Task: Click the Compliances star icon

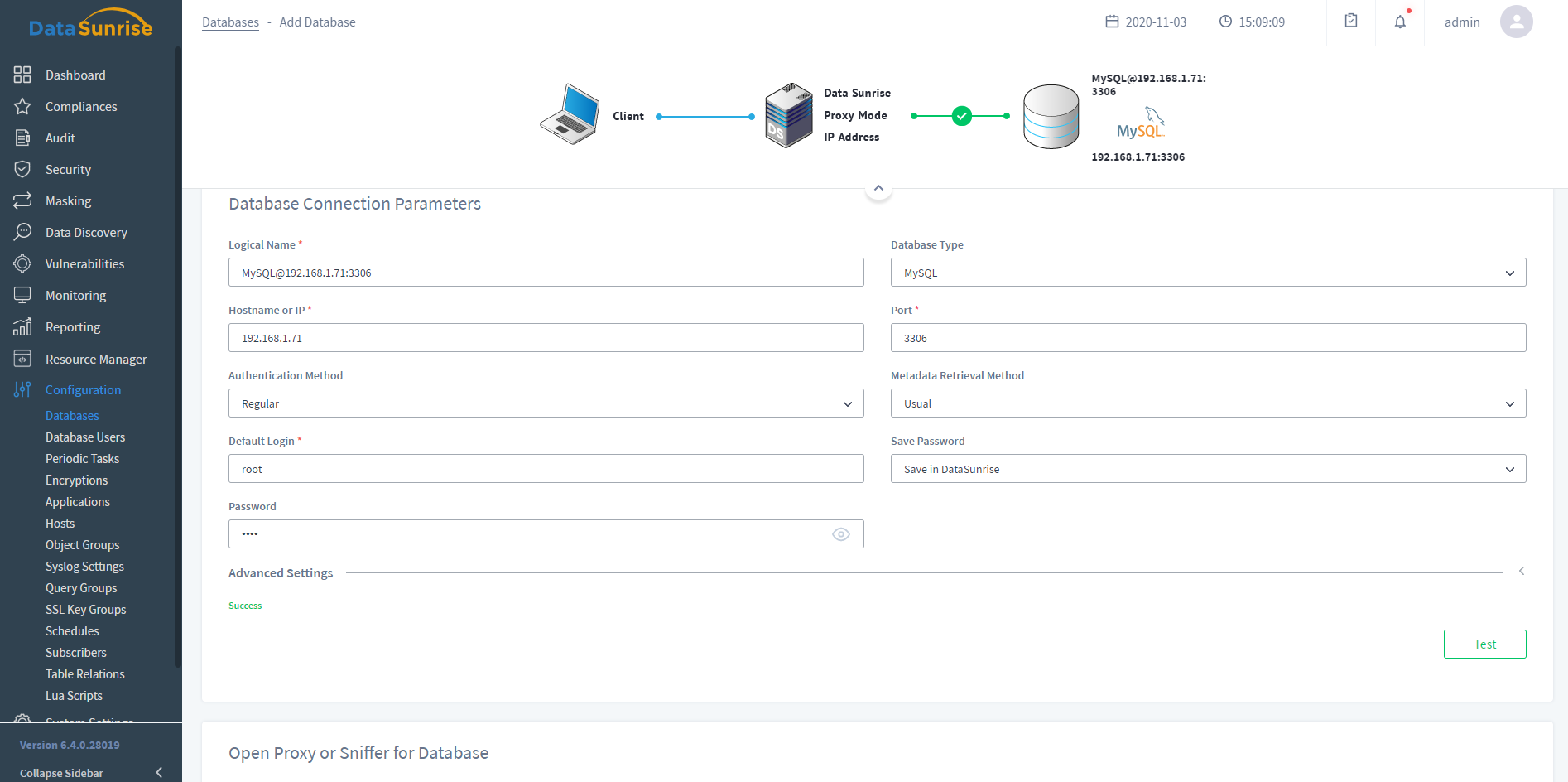Action: point(22,106)
